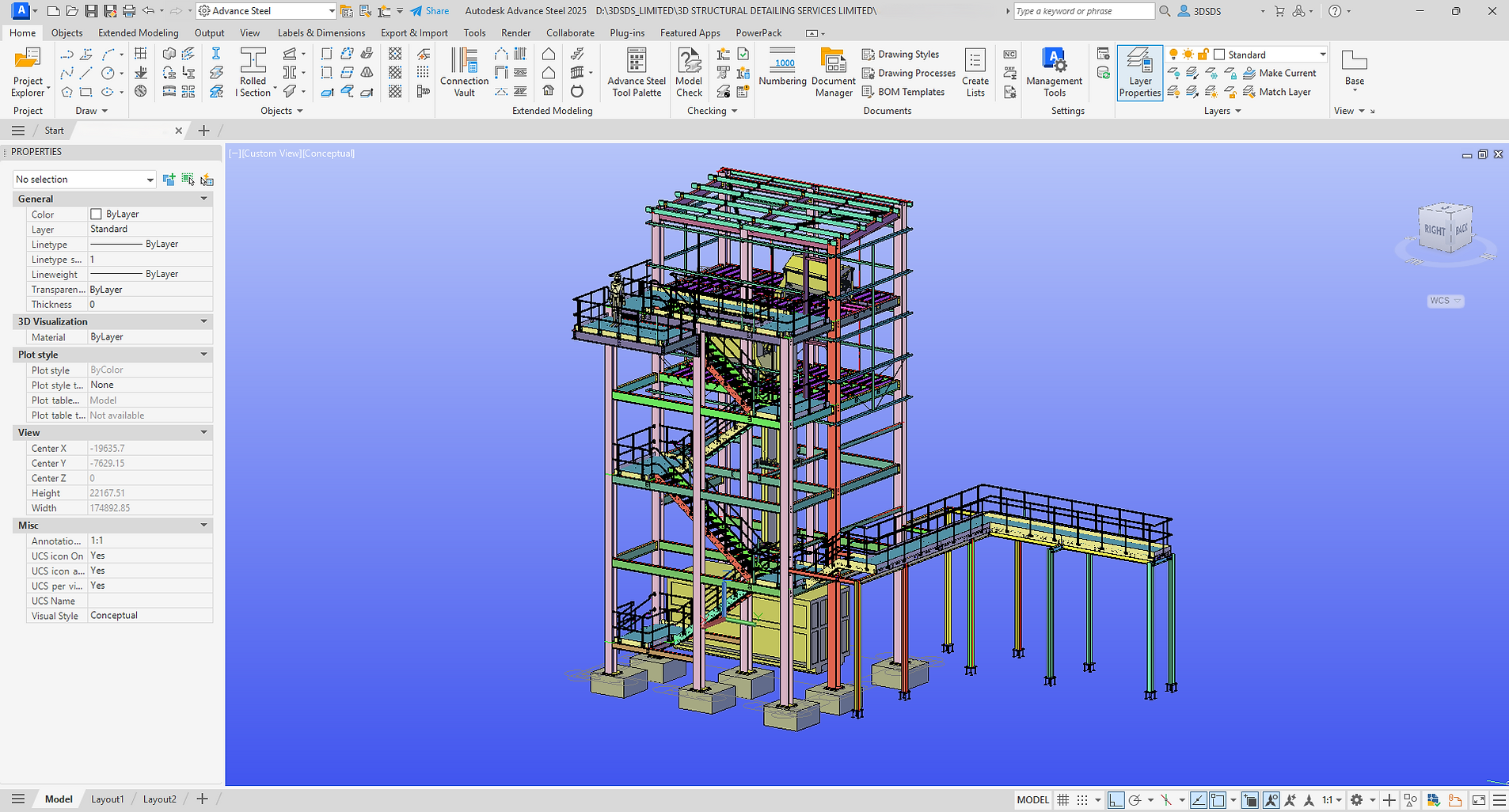Insert a Rolled I Section beam
Screen dimensions: 1509x812
[x=253, y=72]
